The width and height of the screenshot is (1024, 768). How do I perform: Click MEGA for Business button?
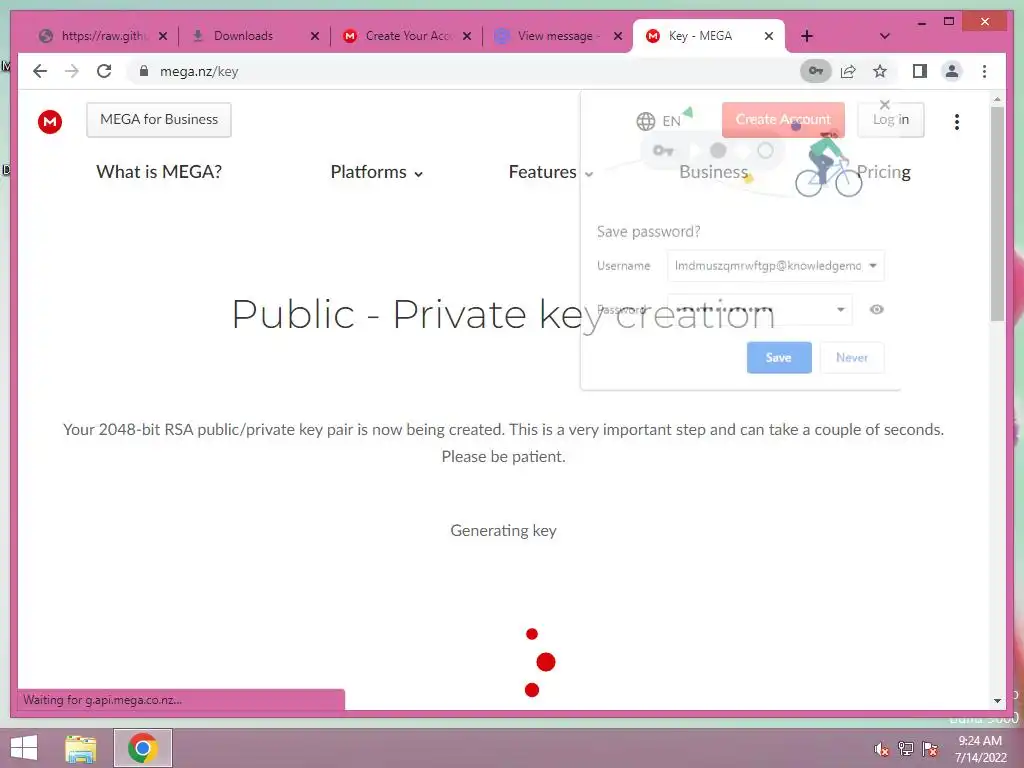point(159,120)
